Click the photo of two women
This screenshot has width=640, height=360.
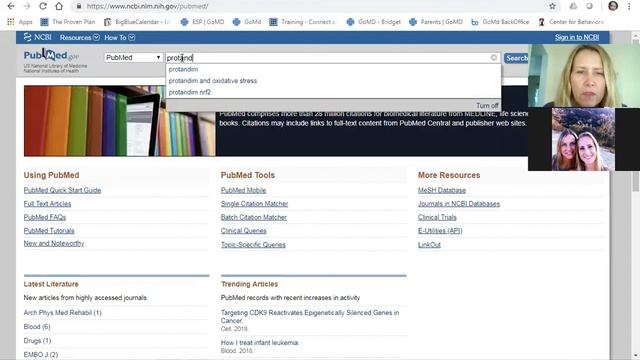583,139
